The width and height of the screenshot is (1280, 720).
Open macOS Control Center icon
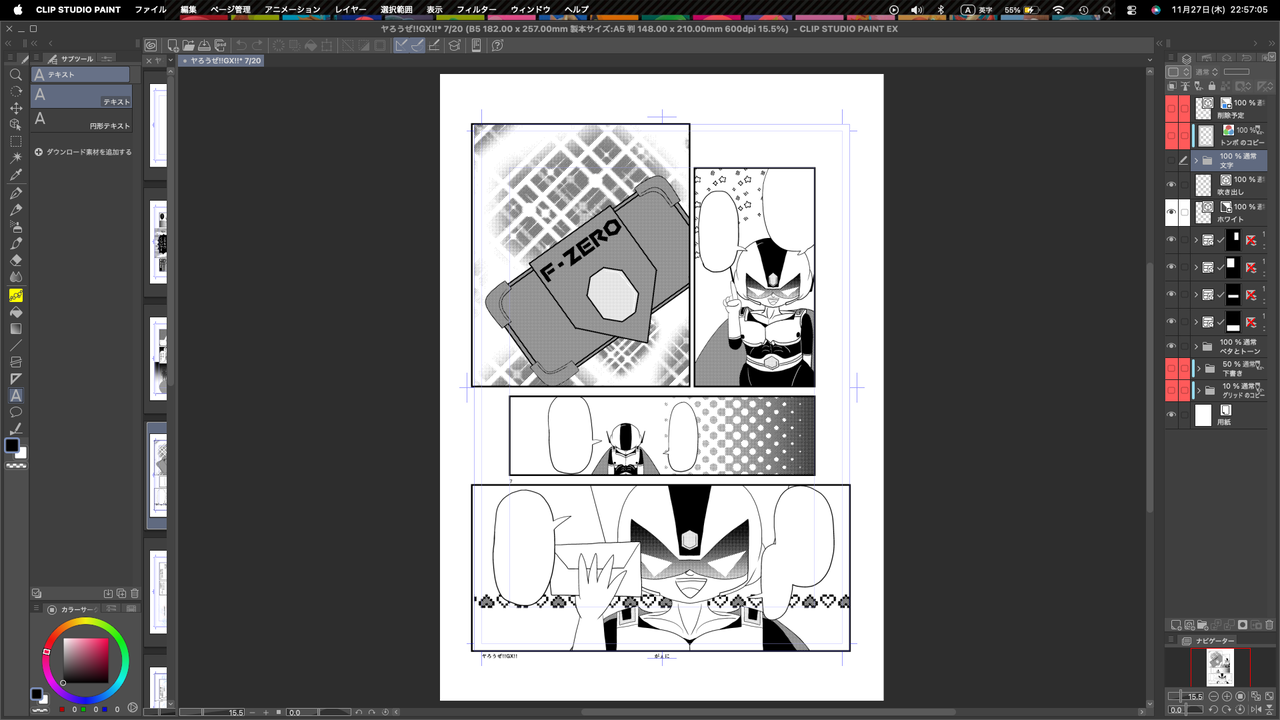(1131, 9)
